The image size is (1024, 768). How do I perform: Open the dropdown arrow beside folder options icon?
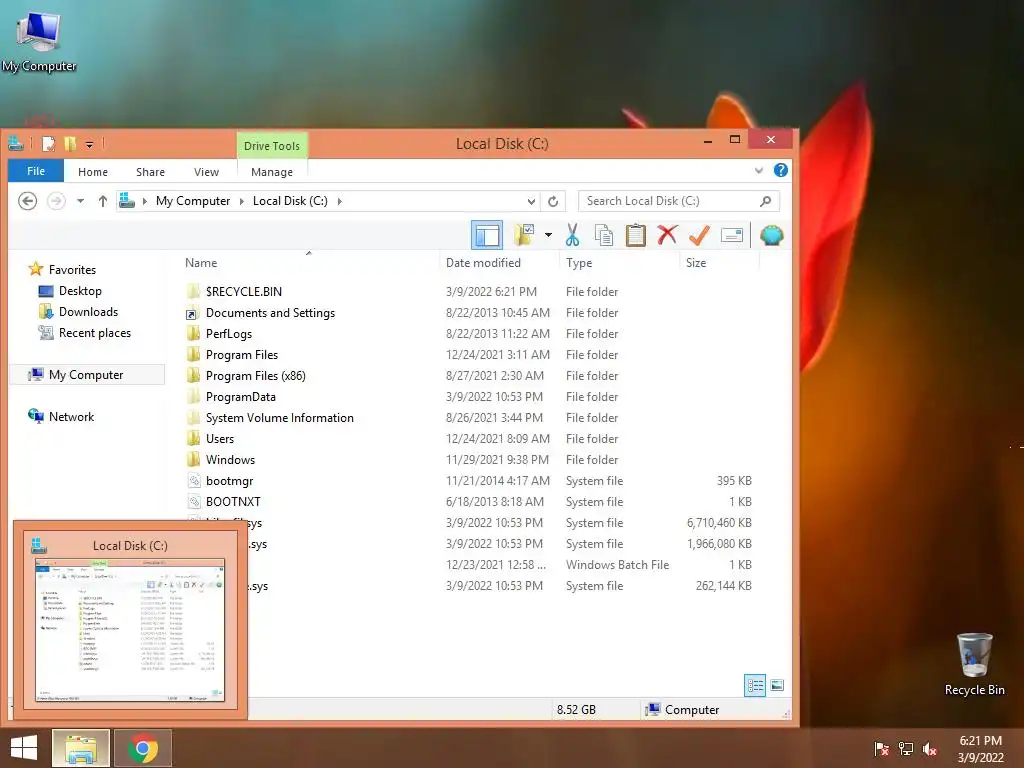(548, 235)
